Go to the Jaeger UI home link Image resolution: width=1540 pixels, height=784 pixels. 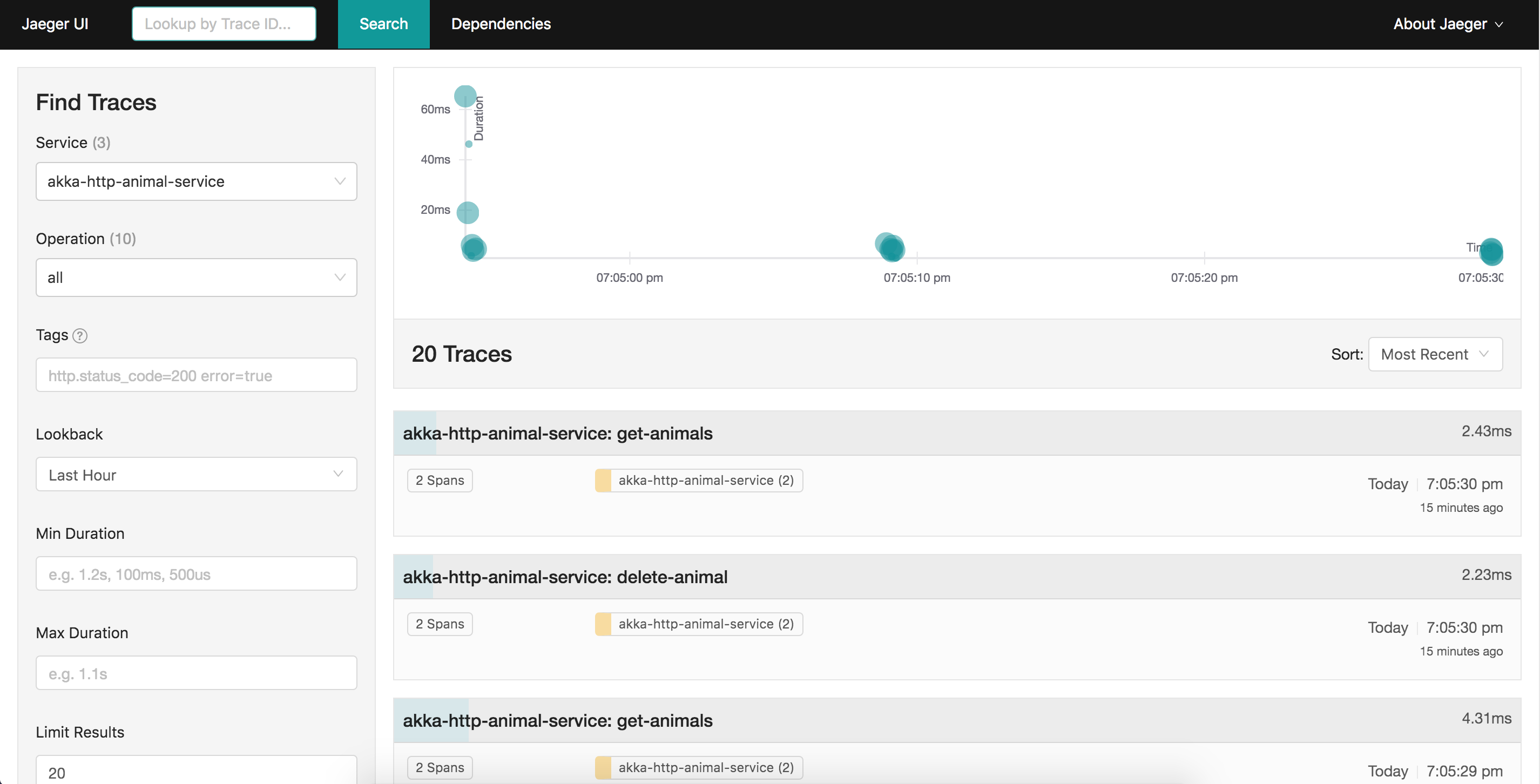(x=55, y=24)
